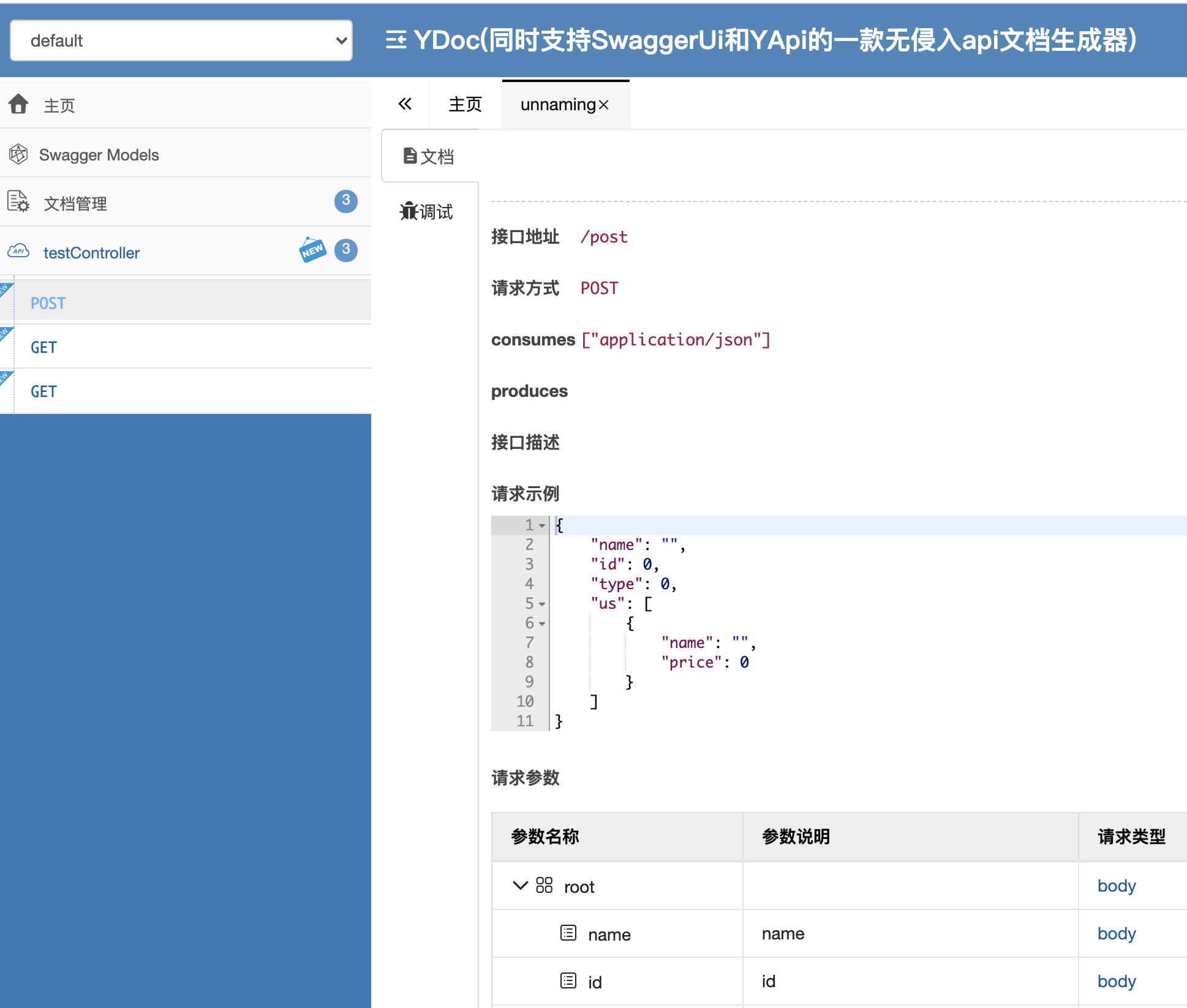Collapse the root row in request parameters

pyautogui.click(x=519, y=886)
